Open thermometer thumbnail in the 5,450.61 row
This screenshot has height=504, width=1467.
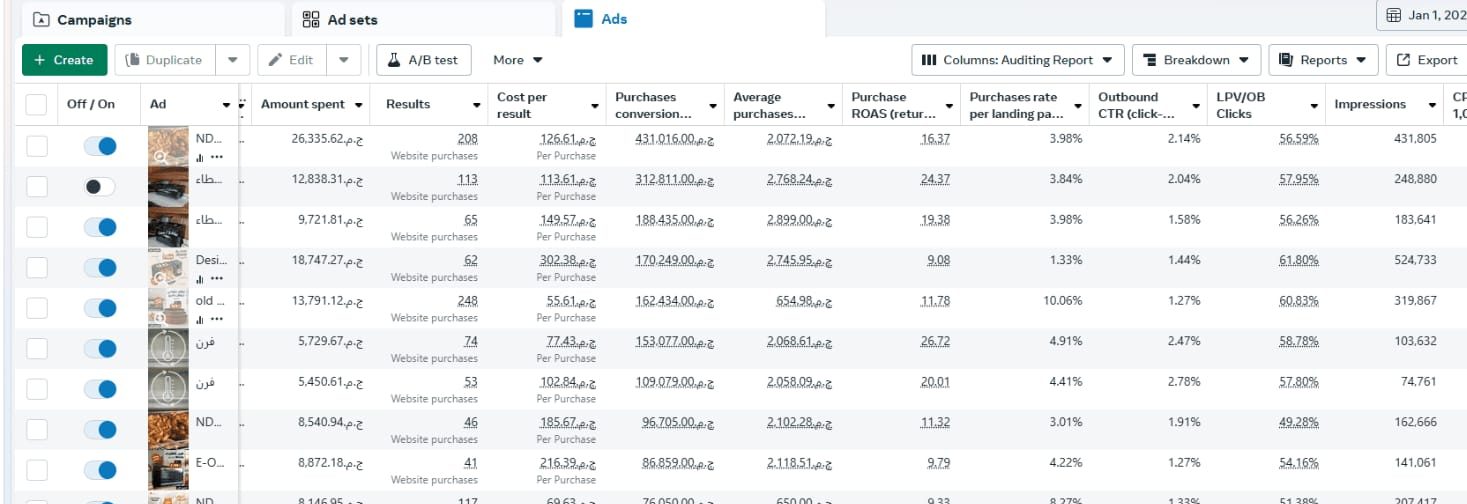[x=167, y=389]
